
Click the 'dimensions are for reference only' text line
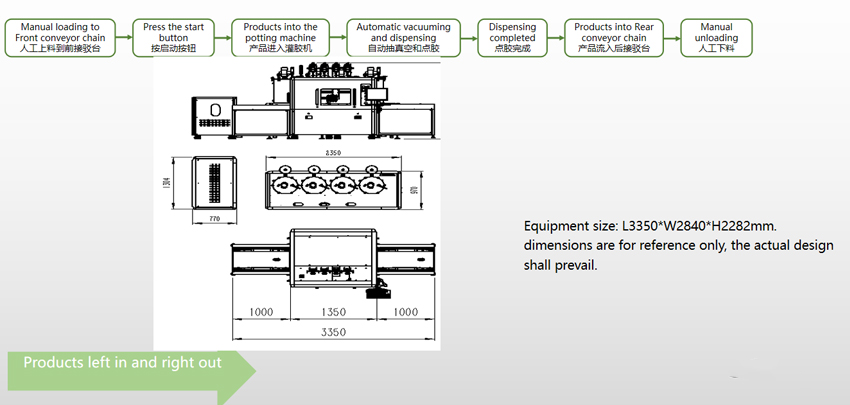pos(678,246)
